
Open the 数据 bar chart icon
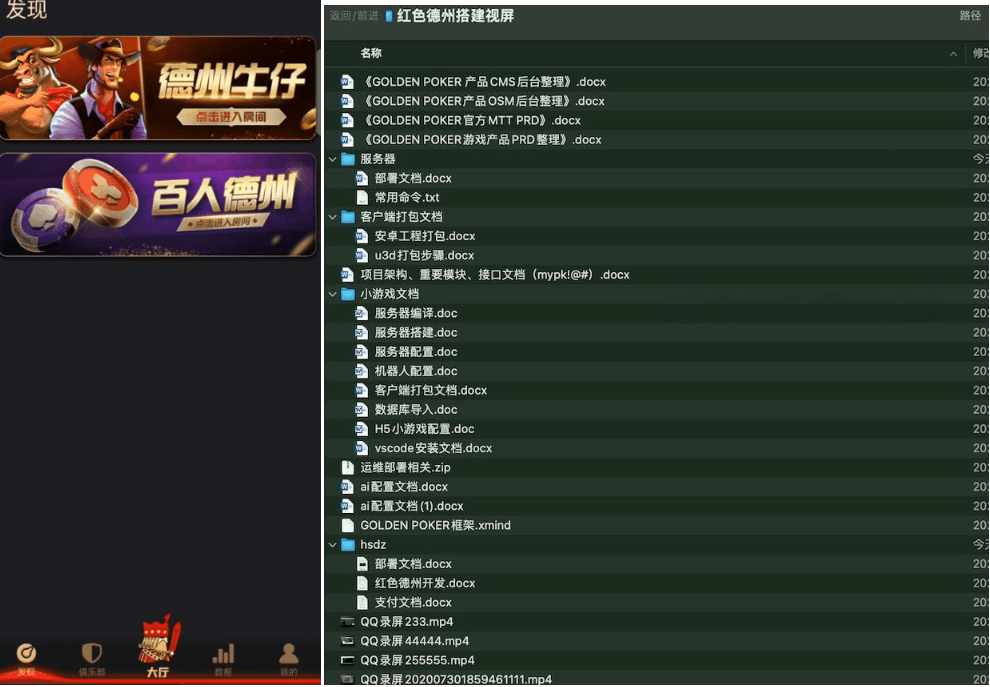point(223,654)
